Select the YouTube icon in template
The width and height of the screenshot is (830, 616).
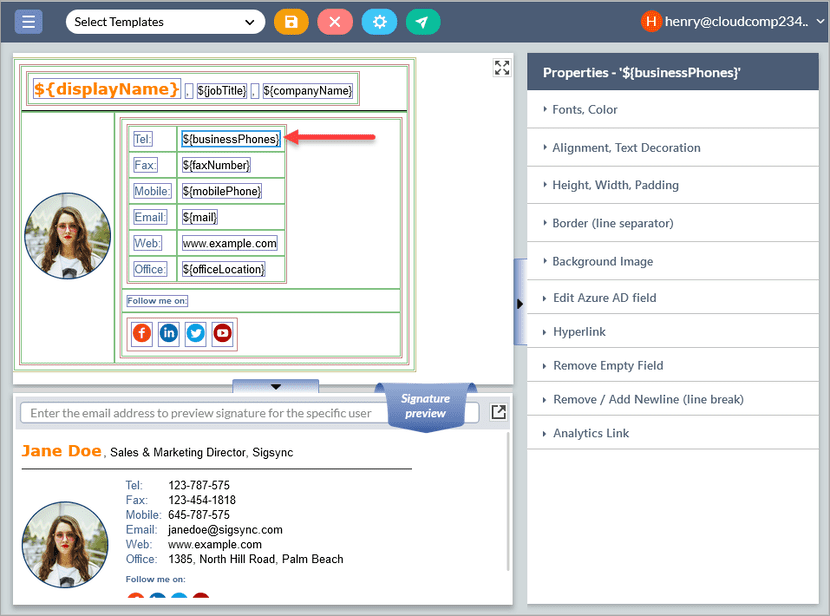(222, 333)
